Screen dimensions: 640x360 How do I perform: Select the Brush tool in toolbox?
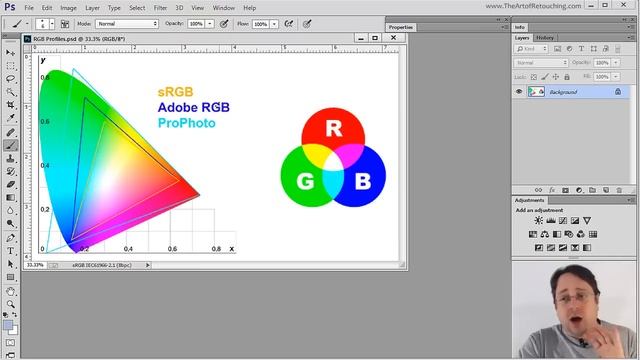point(11,145)
